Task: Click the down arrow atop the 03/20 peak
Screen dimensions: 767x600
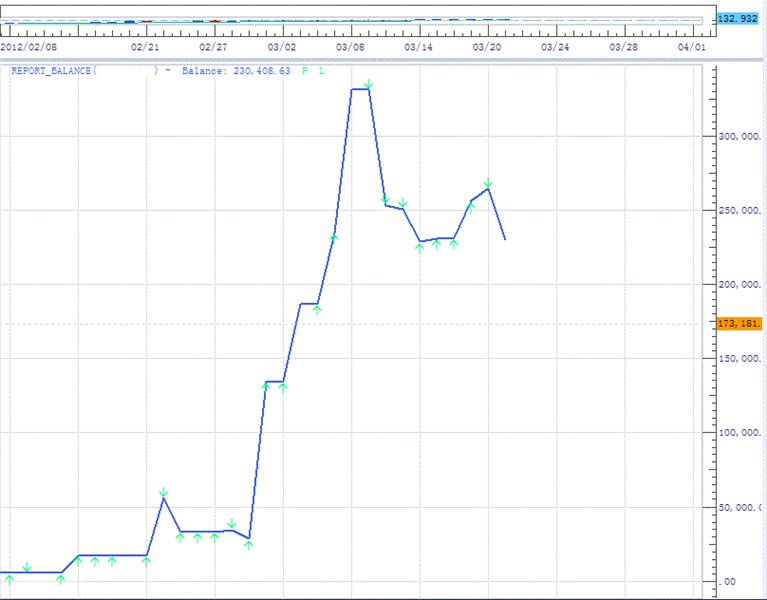Action: tap(487, 183)
